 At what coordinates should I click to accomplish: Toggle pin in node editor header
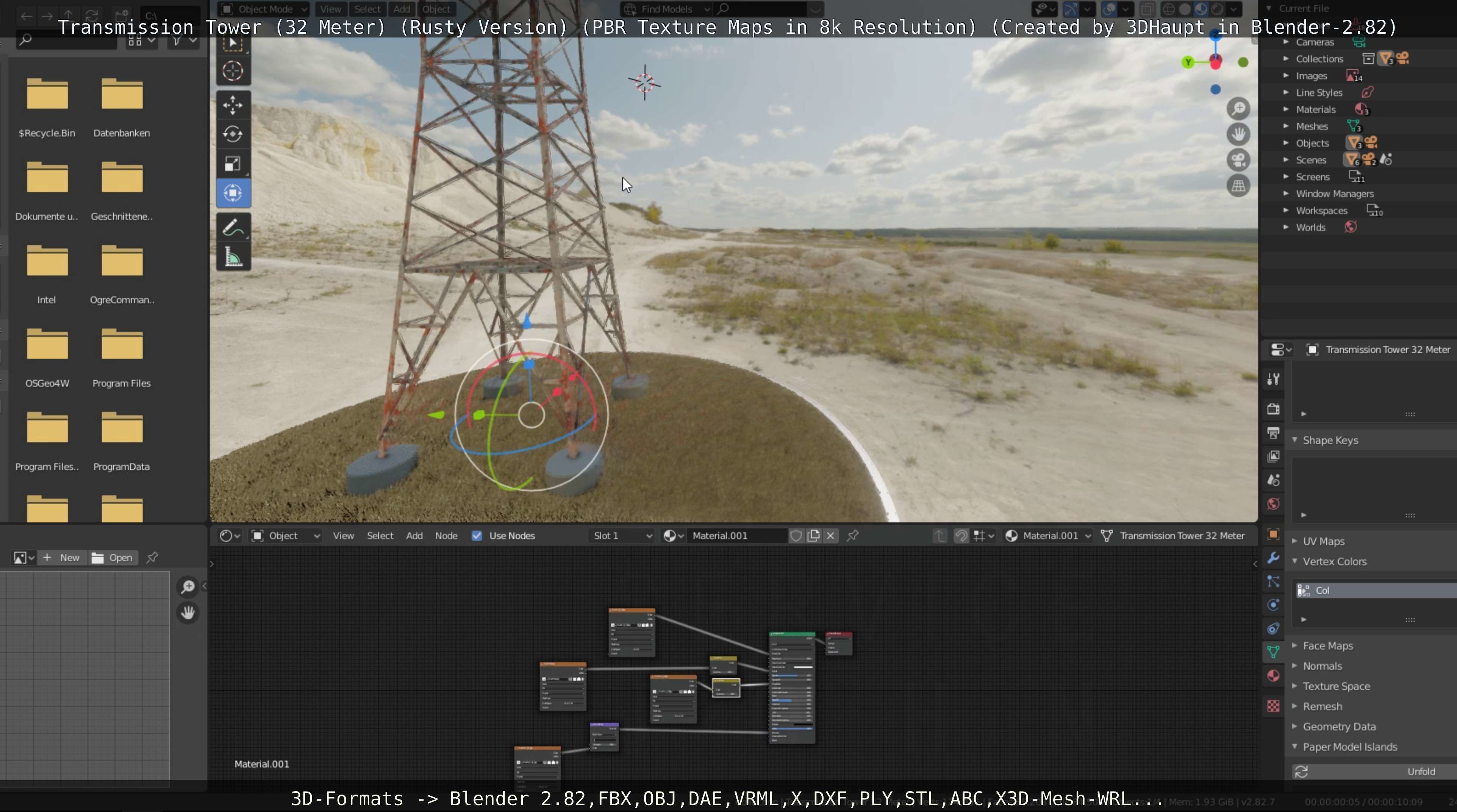pos(853,536)
